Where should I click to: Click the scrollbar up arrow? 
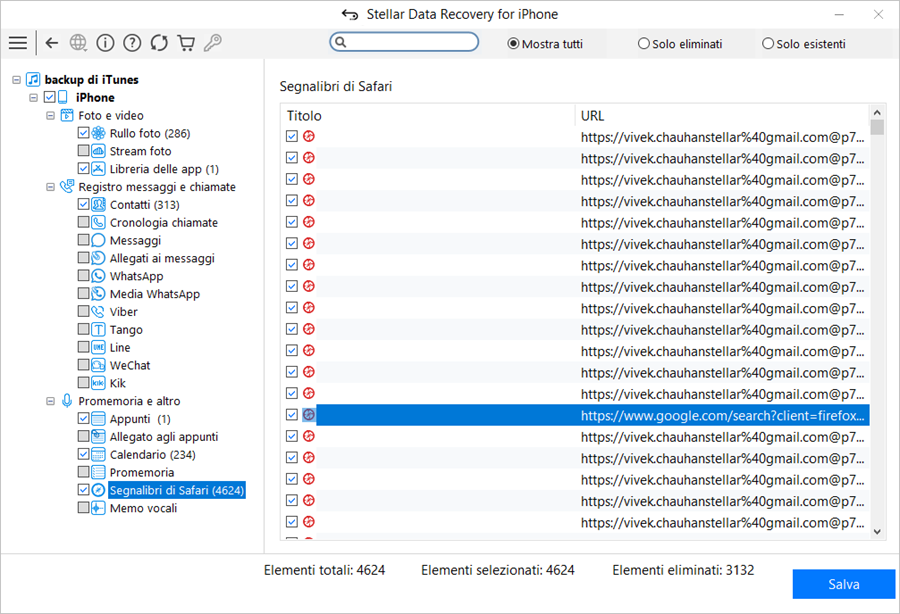tap(876, 112)
